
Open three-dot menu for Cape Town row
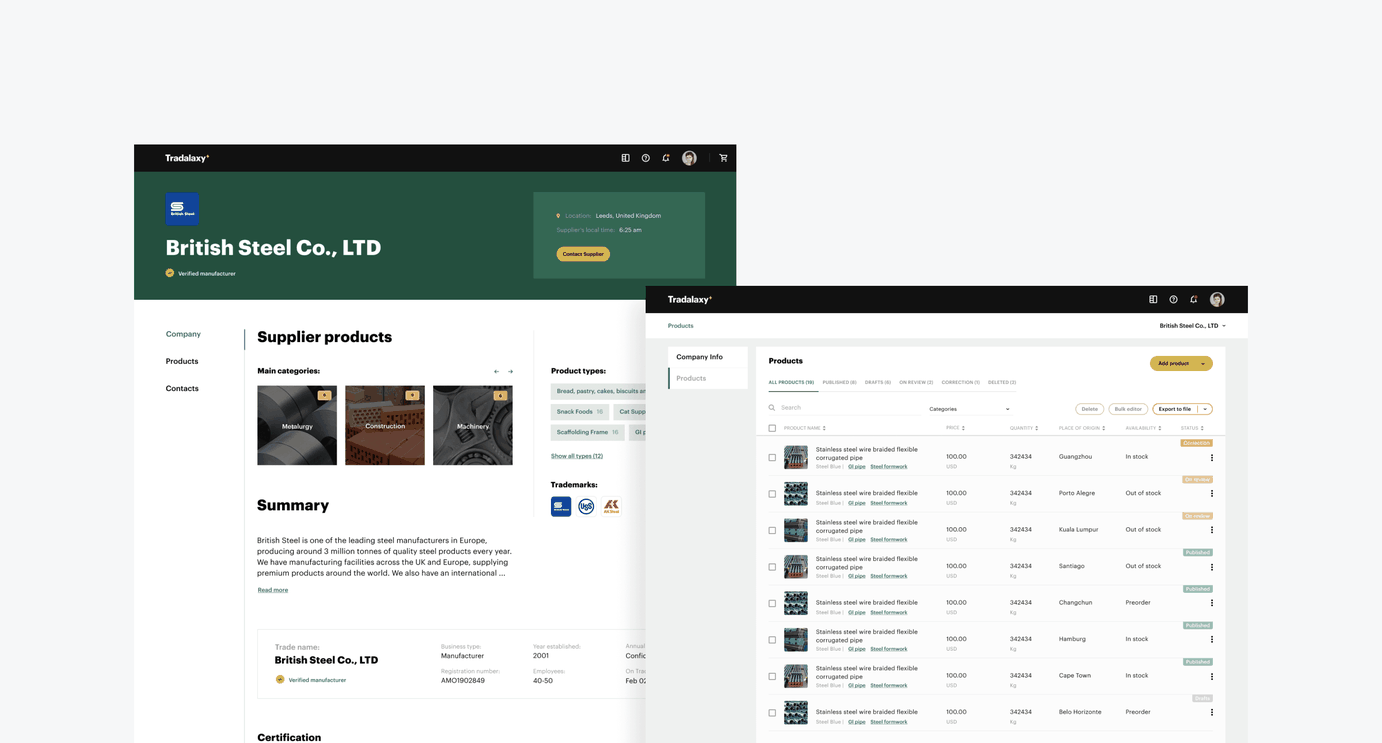coord(1212,676)
